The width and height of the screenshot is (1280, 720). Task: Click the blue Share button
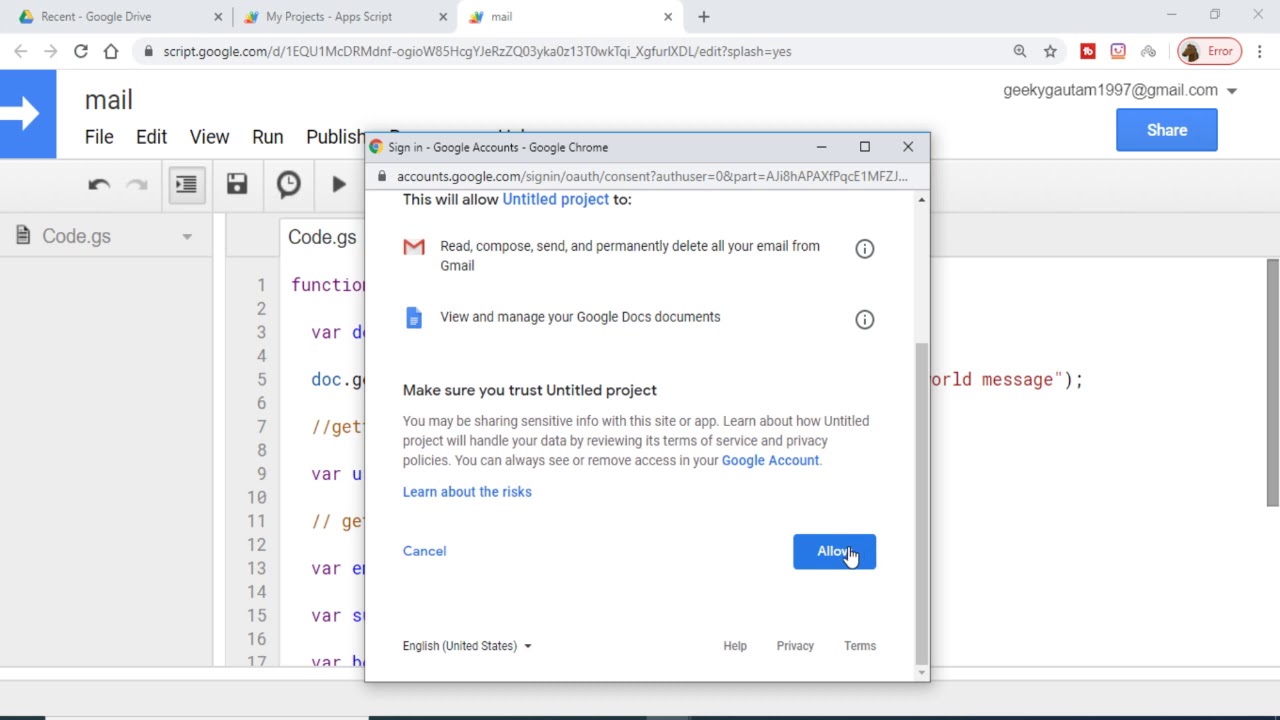(x=1166, y=130)
